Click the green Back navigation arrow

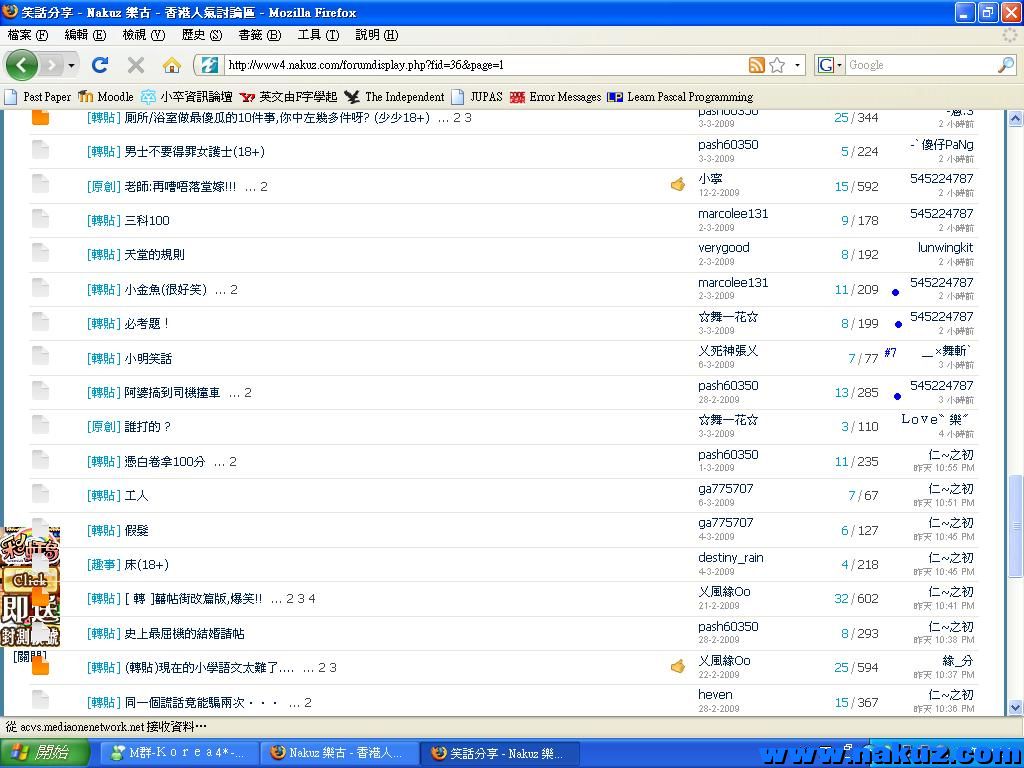(21, 65)
